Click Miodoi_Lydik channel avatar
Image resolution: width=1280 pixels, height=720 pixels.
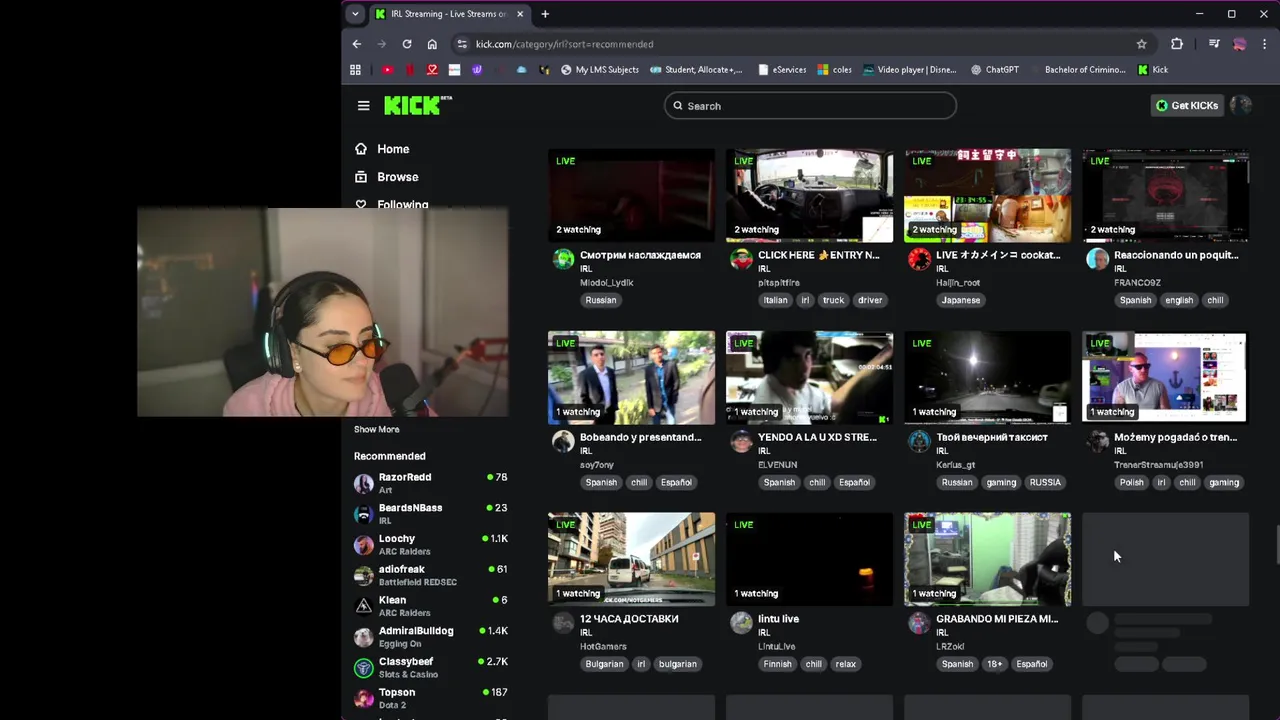[564, 260]
